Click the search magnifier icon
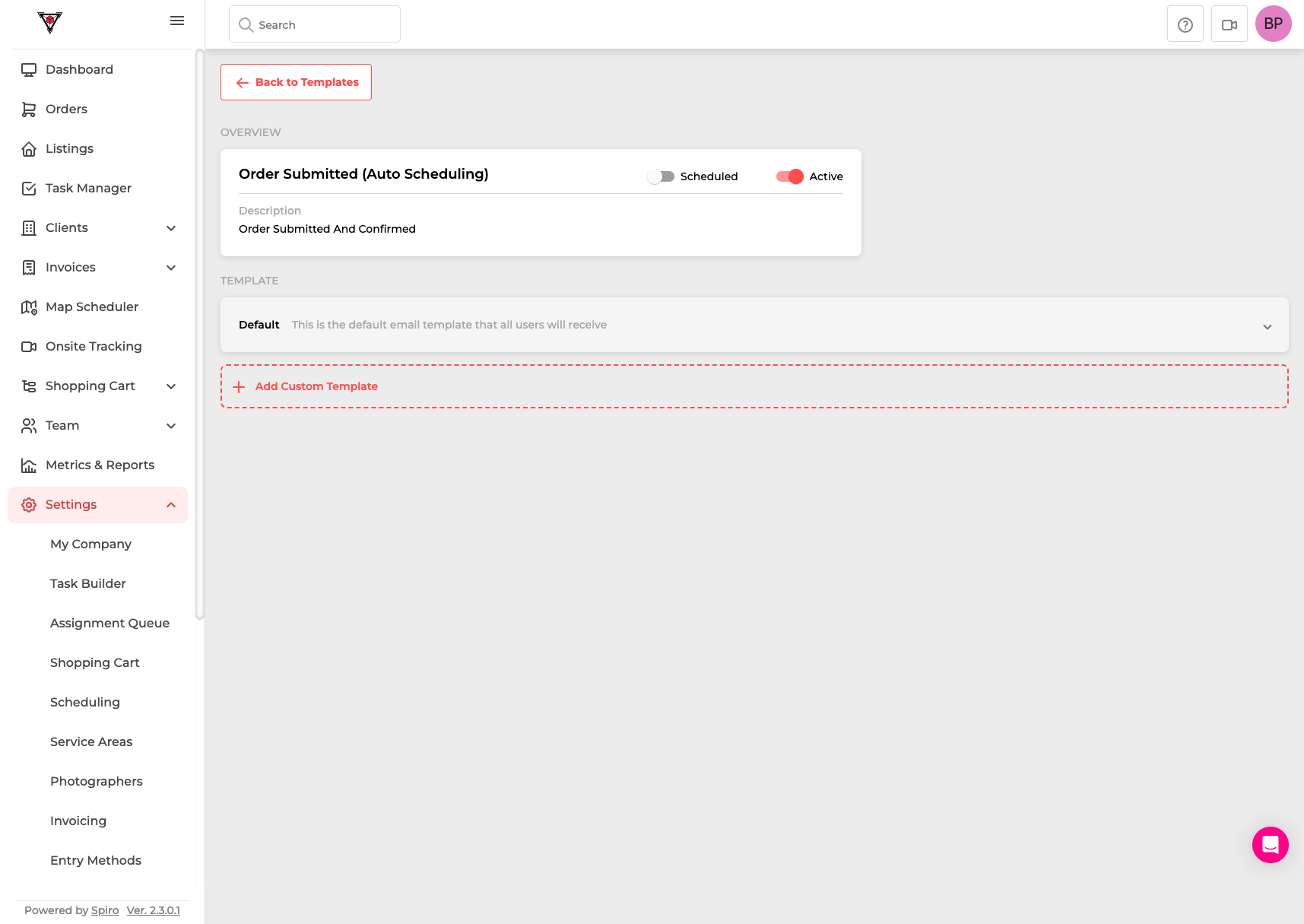Viewport: 1304px width, 924px height. point(246,25)
